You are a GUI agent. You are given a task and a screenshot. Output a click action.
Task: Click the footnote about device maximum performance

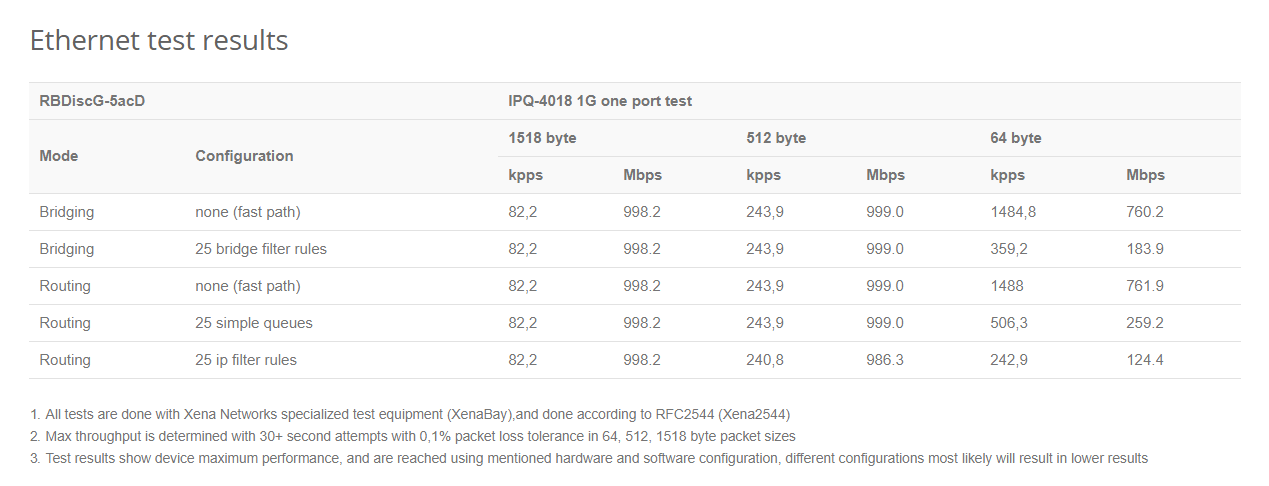[588, 458]
